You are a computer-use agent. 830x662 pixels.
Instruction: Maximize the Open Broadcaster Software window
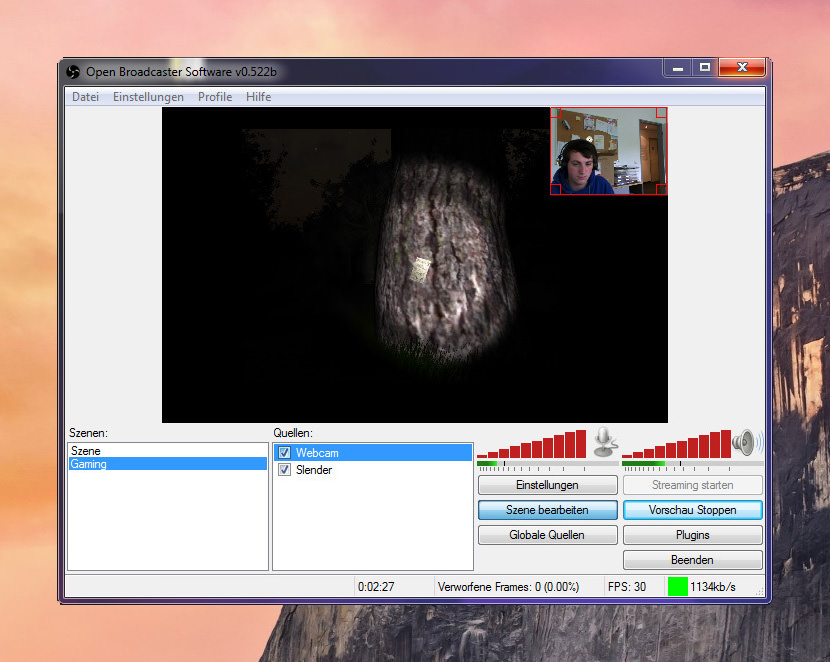(x=705, y=68)
